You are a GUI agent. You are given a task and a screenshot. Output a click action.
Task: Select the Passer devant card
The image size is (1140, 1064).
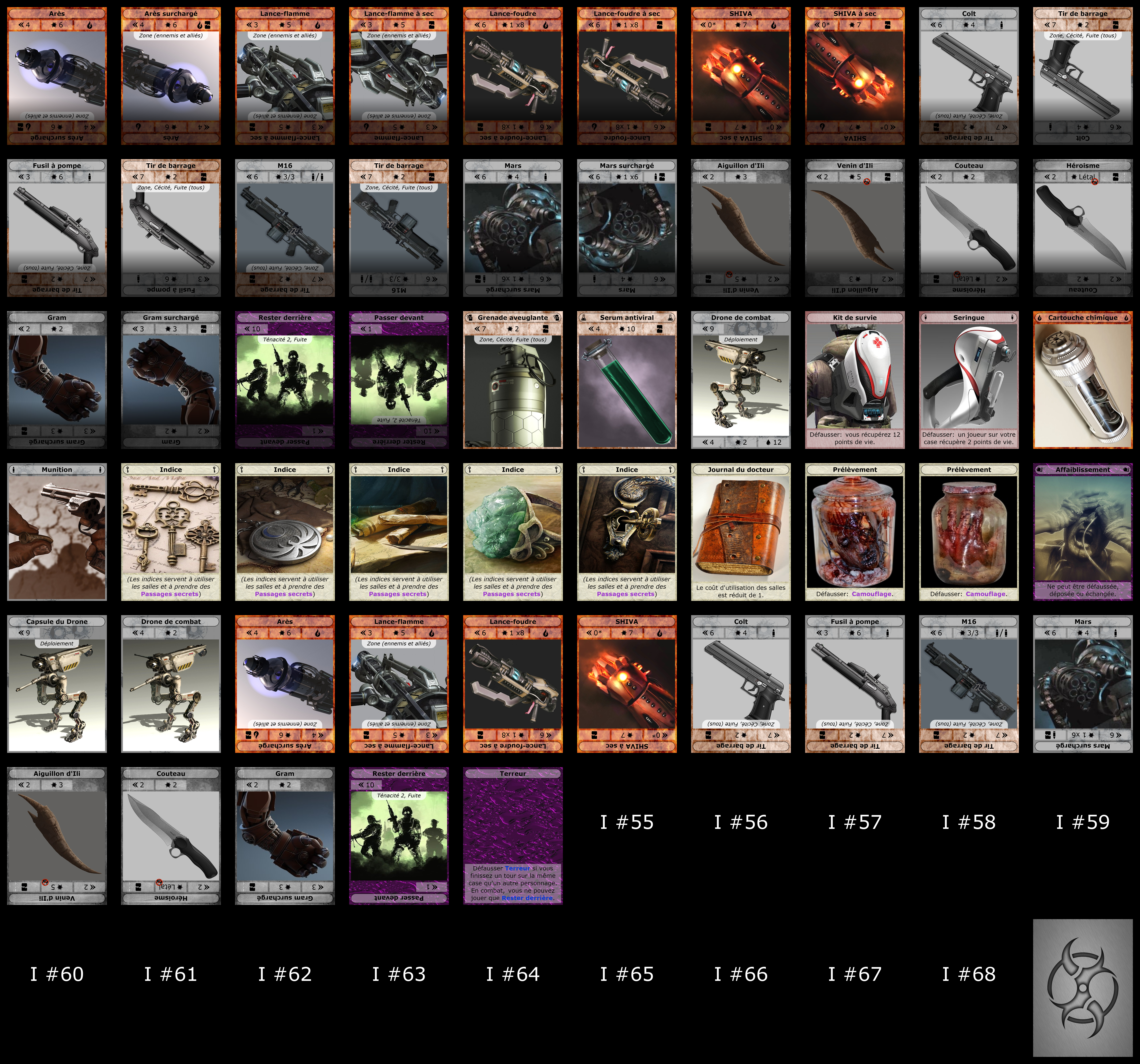click(x=399, y=380)
